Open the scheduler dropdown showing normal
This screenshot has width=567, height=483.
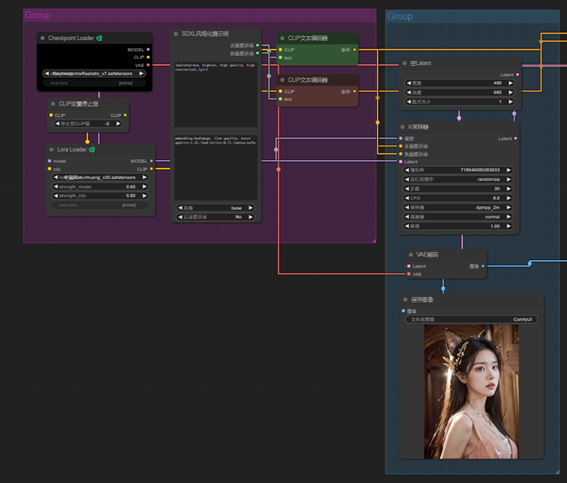pos(457,217)
